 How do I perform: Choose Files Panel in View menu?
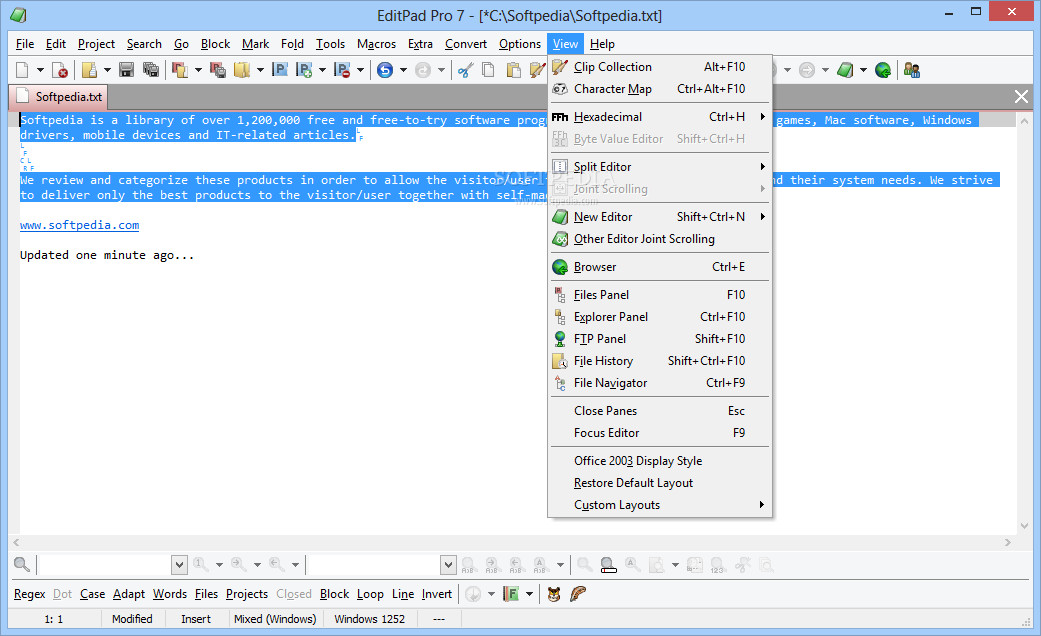[x=660, y=295]
